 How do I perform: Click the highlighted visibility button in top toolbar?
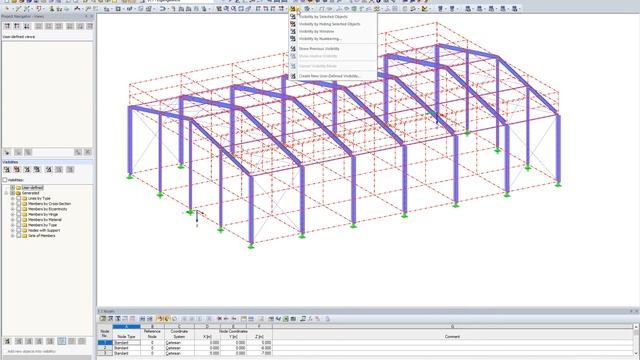pos(293,9)
